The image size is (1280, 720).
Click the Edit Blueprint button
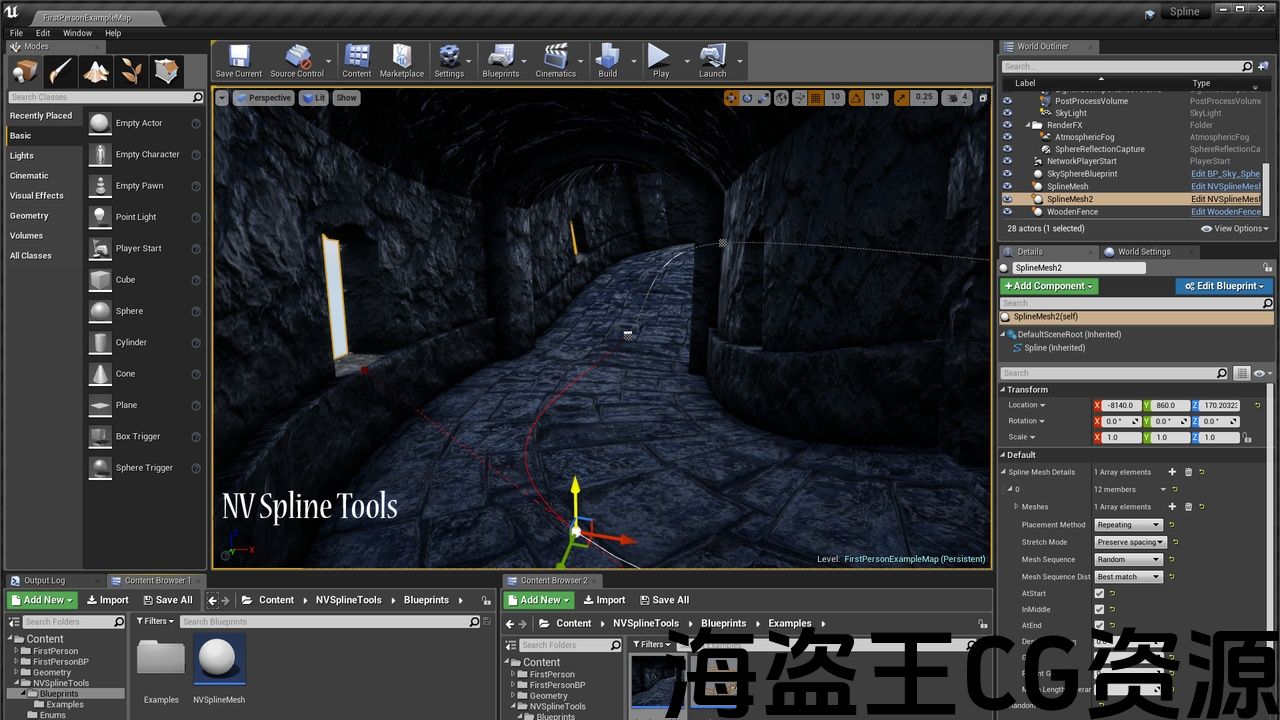click(1224, 286)
